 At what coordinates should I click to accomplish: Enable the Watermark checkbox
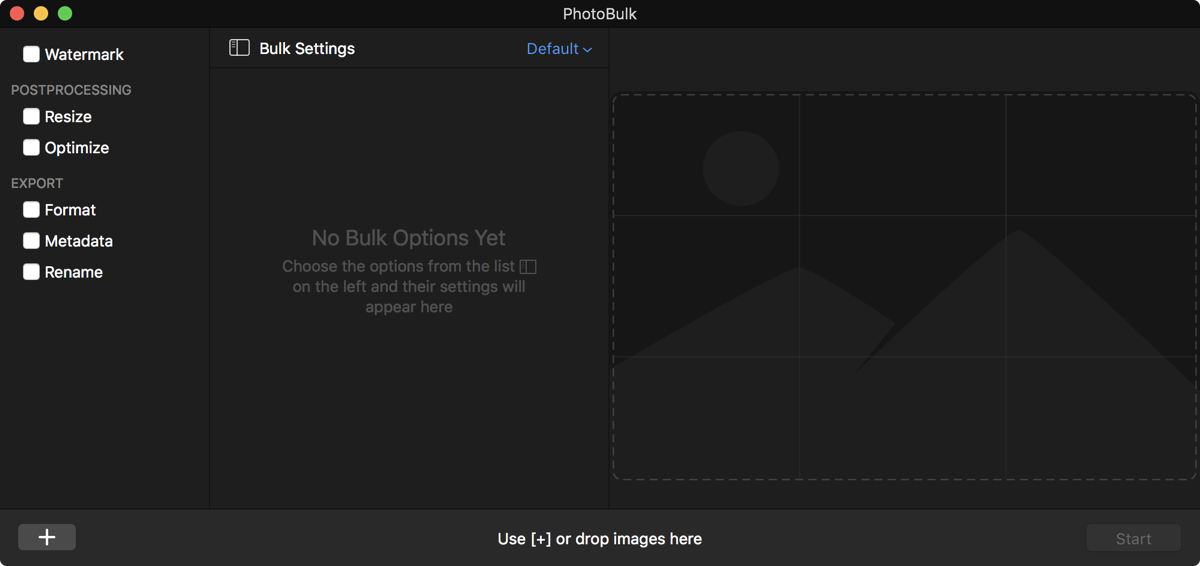pyautogui.click(x=32, y=54)
